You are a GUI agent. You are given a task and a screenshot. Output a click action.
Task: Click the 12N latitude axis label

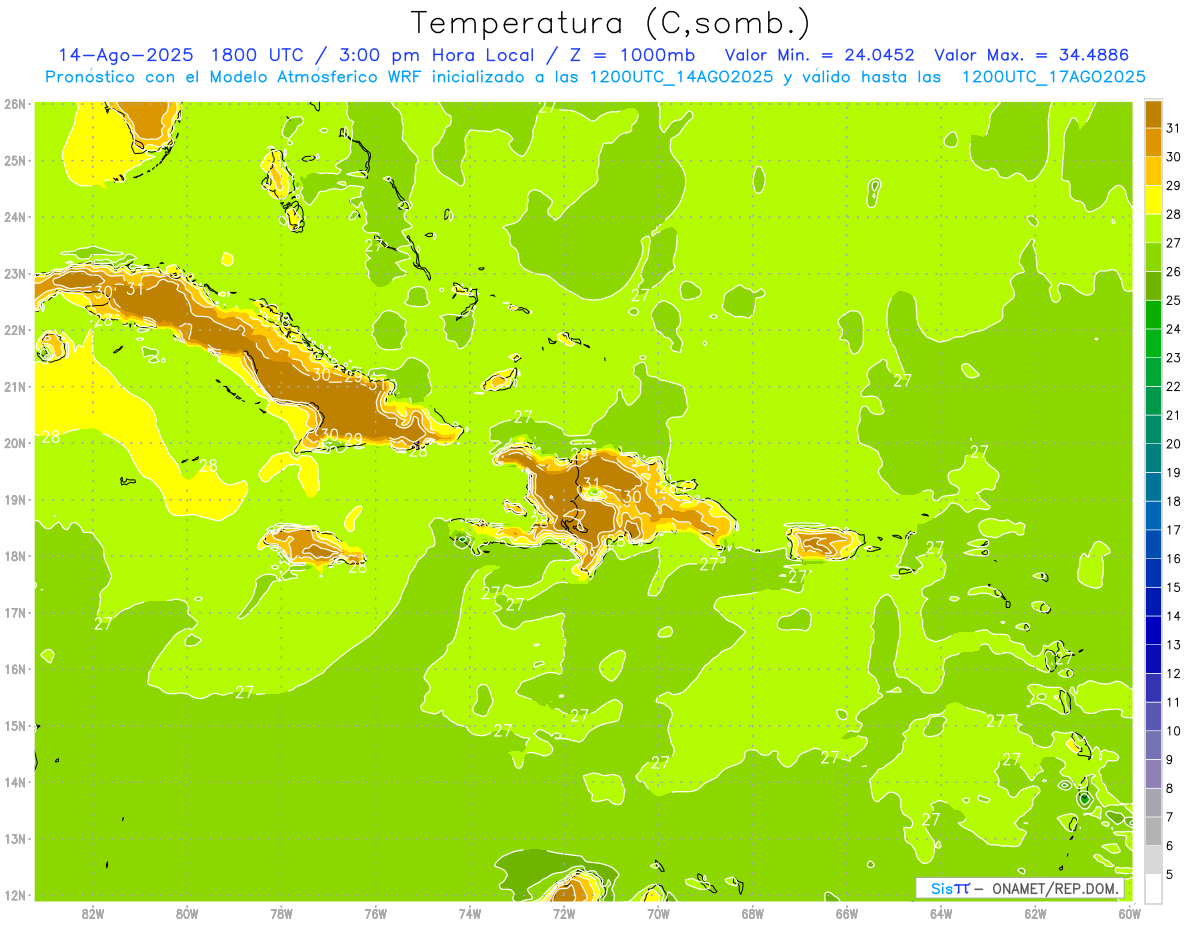point(14,895)
